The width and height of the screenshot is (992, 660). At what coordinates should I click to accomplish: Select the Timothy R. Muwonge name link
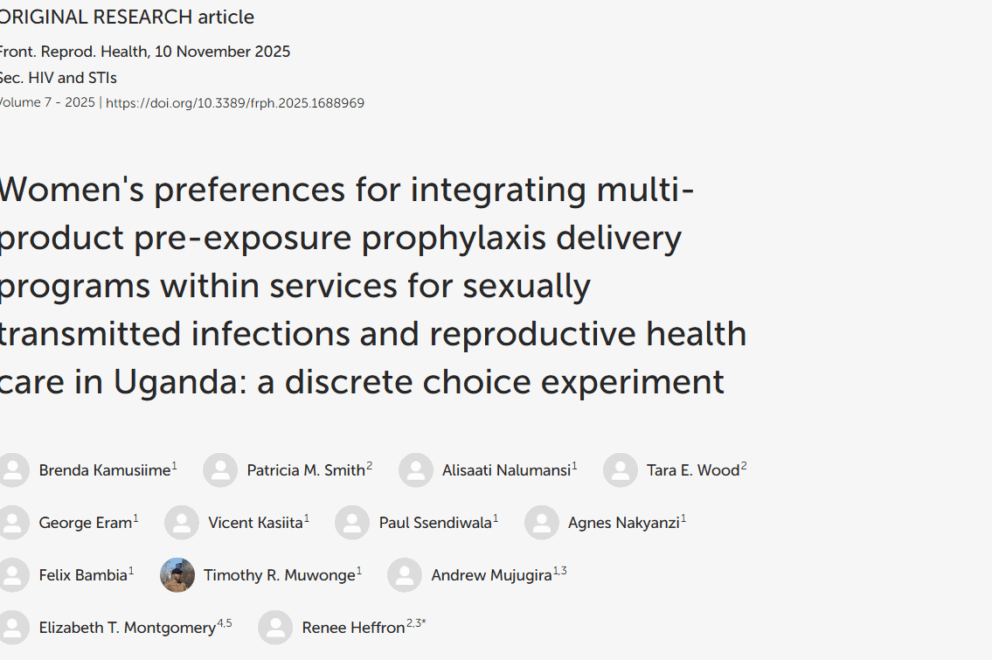pyautogui.click(x=279, y=575)
